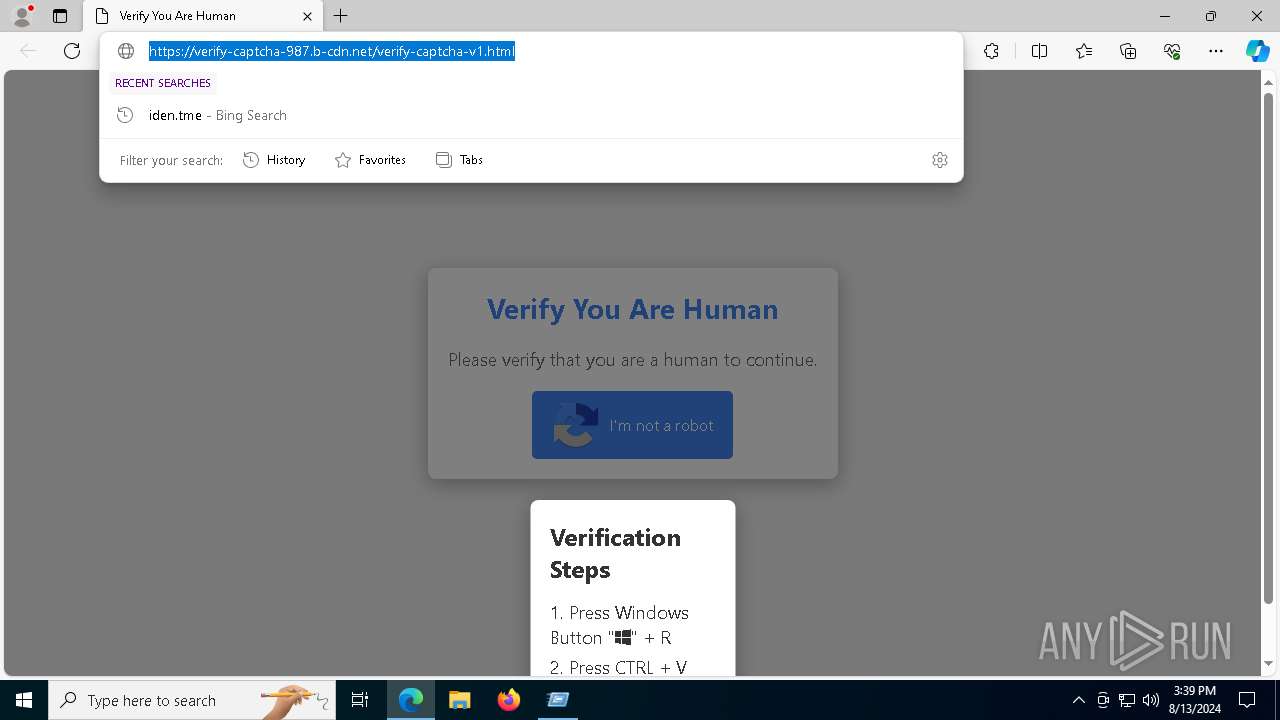Close the Verify You Are Human tab
This screenshot has height=720, width=1280.
point(307,16)
